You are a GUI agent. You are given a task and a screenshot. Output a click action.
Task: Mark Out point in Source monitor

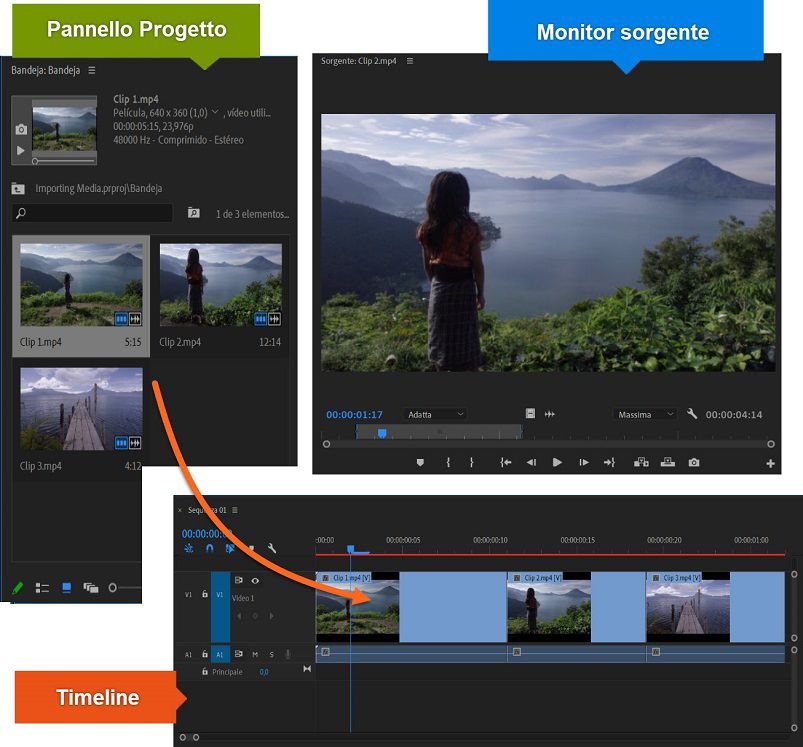tap(471, 462)
